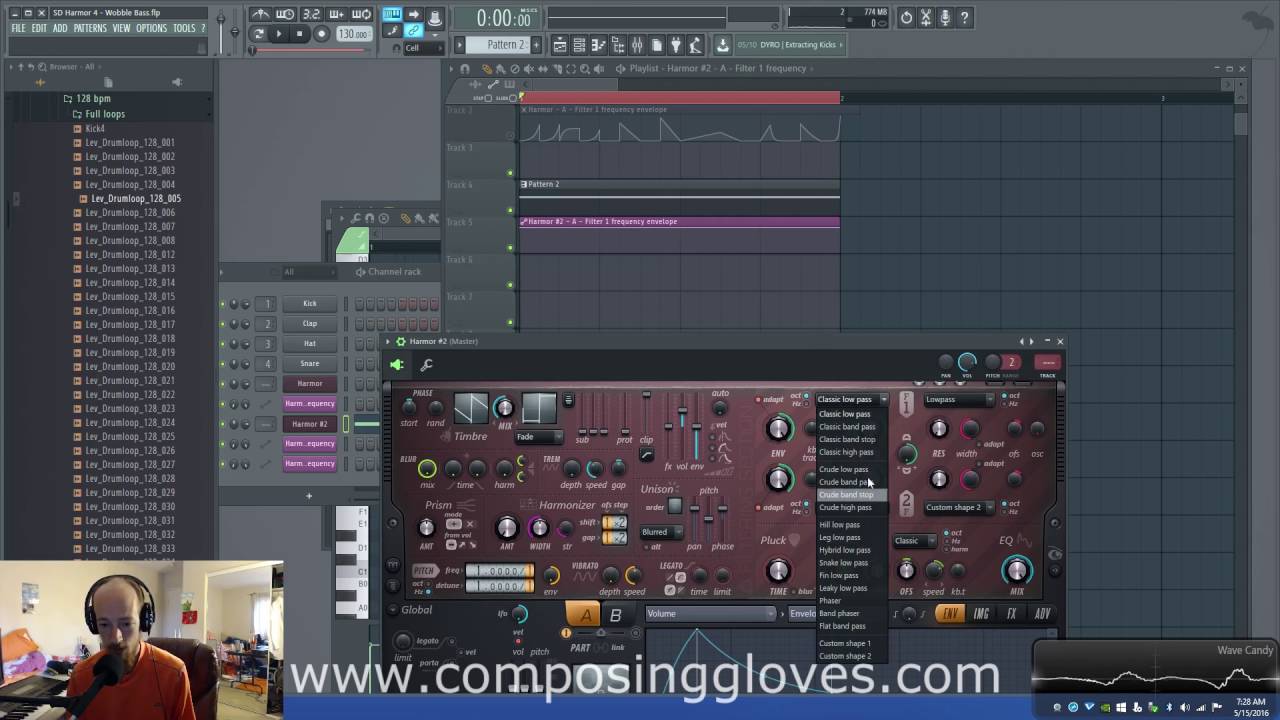Add new pattern with plus button
The image size is (1280, 720).
537,45
